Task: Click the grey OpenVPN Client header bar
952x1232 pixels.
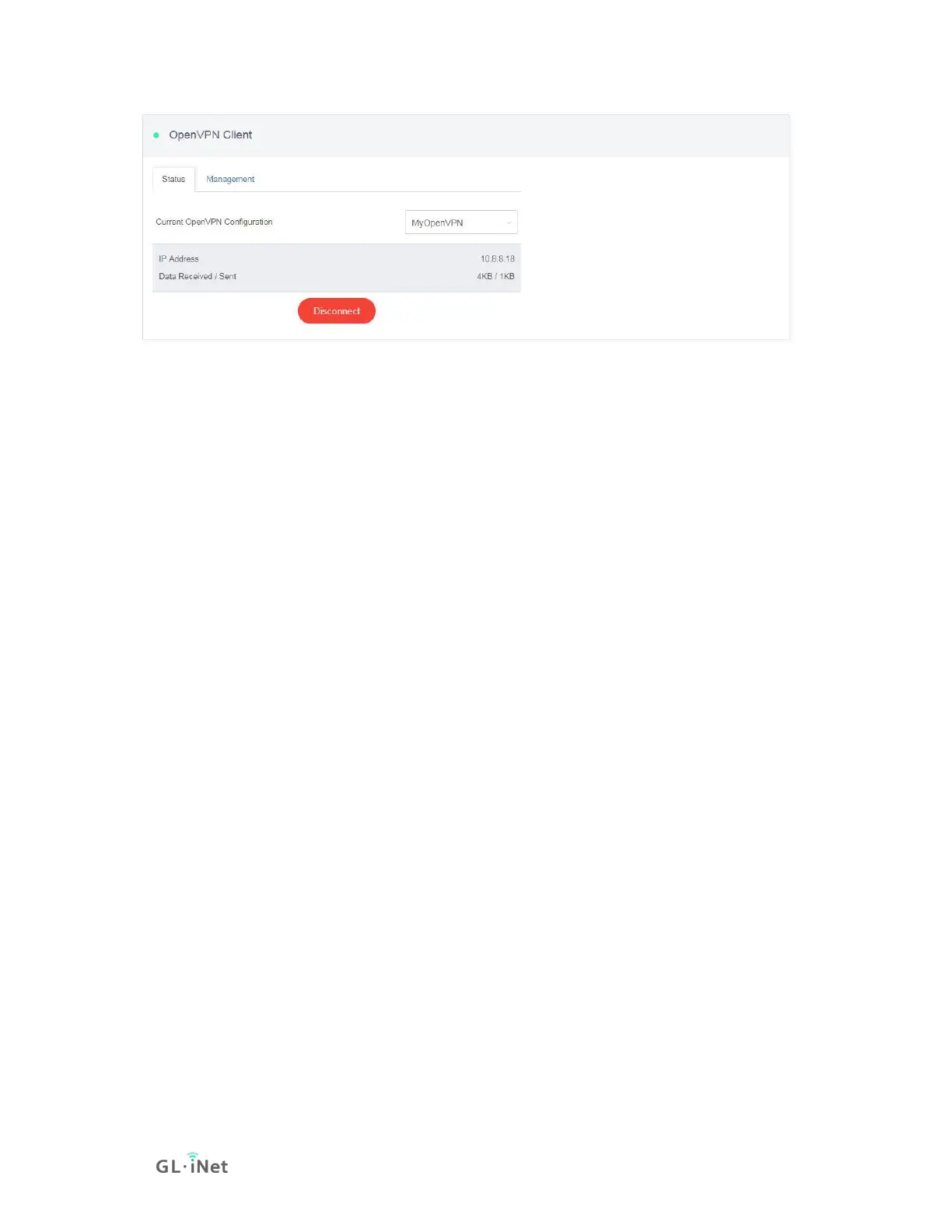Action: [x=466, y=136]
